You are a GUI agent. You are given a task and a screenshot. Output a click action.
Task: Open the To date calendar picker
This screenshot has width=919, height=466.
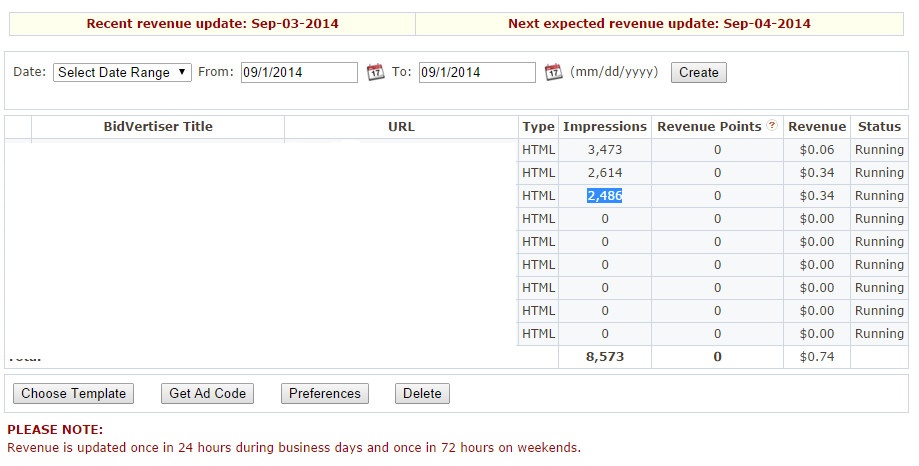(553, 72)
